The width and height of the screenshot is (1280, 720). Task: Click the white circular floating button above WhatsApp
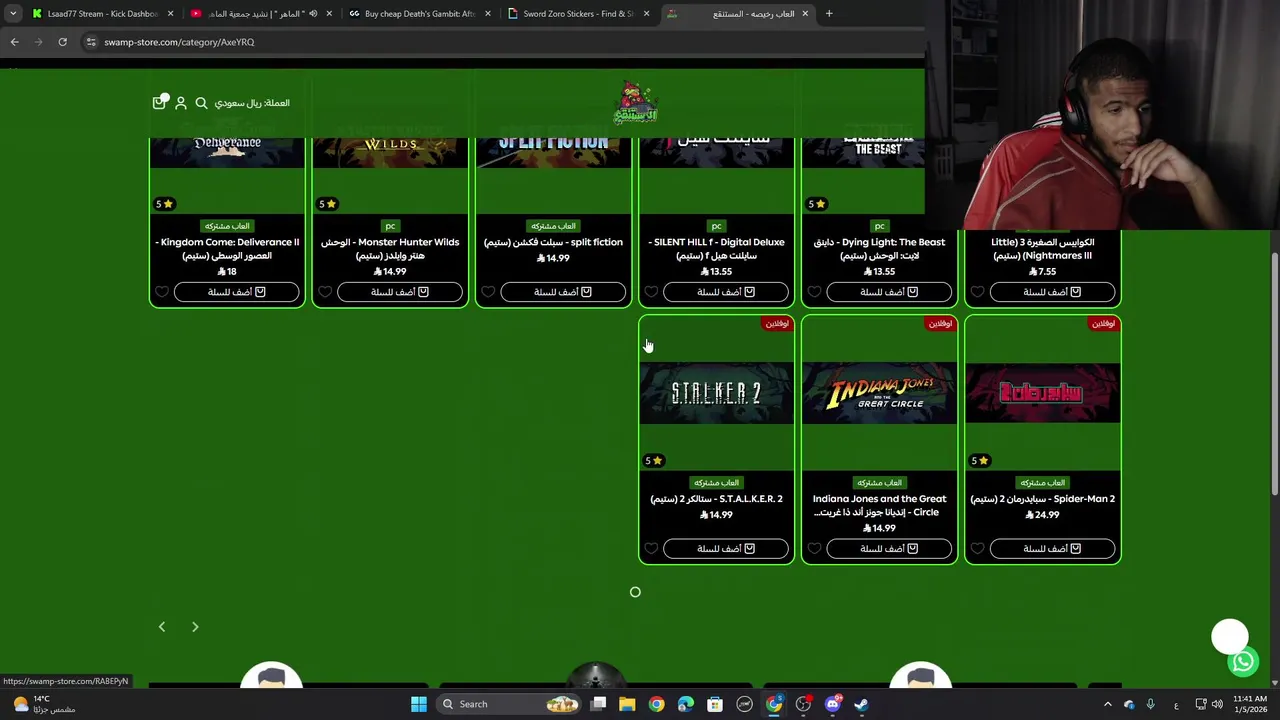(1230, 638)
